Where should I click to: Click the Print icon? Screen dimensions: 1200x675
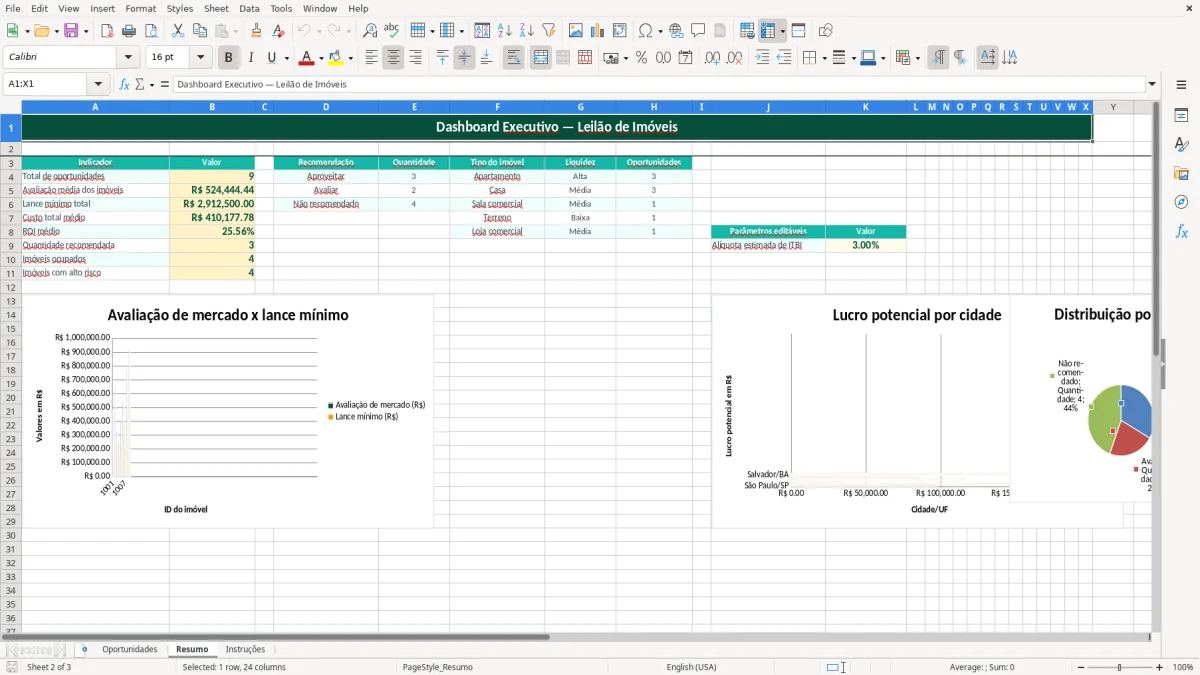coord(129,31)
